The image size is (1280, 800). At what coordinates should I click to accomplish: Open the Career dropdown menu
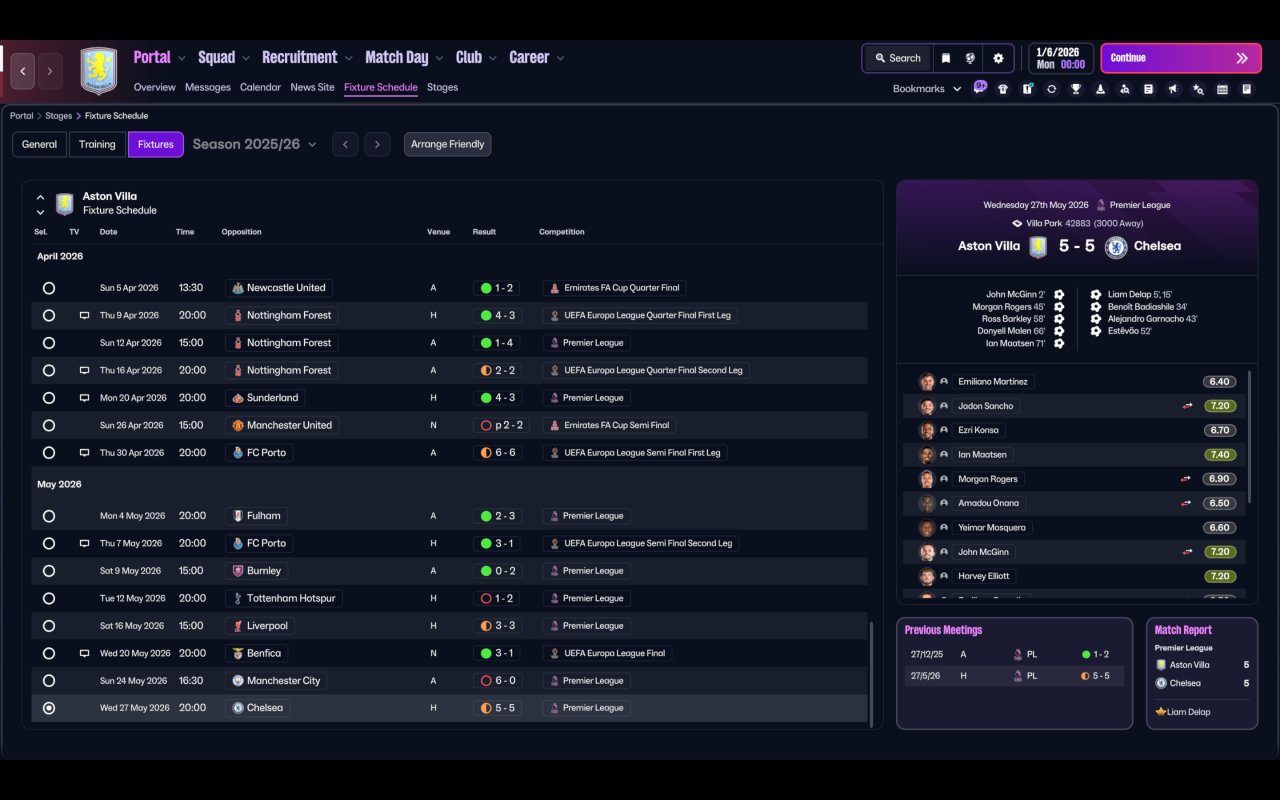click(x=537, y=58)
